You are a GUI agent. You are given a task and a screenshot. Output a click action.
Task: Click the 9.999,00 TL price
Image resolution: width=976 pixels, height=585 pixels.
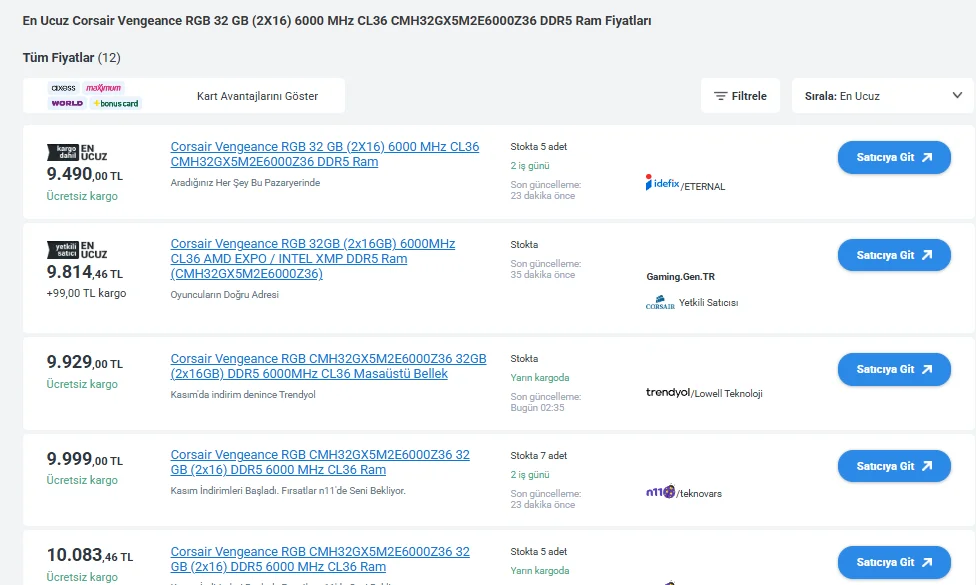(x=85, y=459)
